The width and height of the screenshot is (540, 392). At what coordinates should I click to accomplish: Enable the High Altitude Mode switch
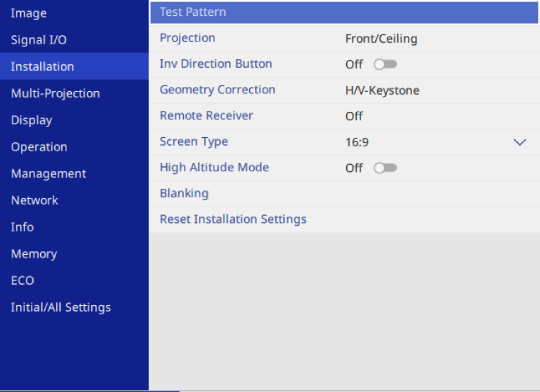[x=385, y=168]
